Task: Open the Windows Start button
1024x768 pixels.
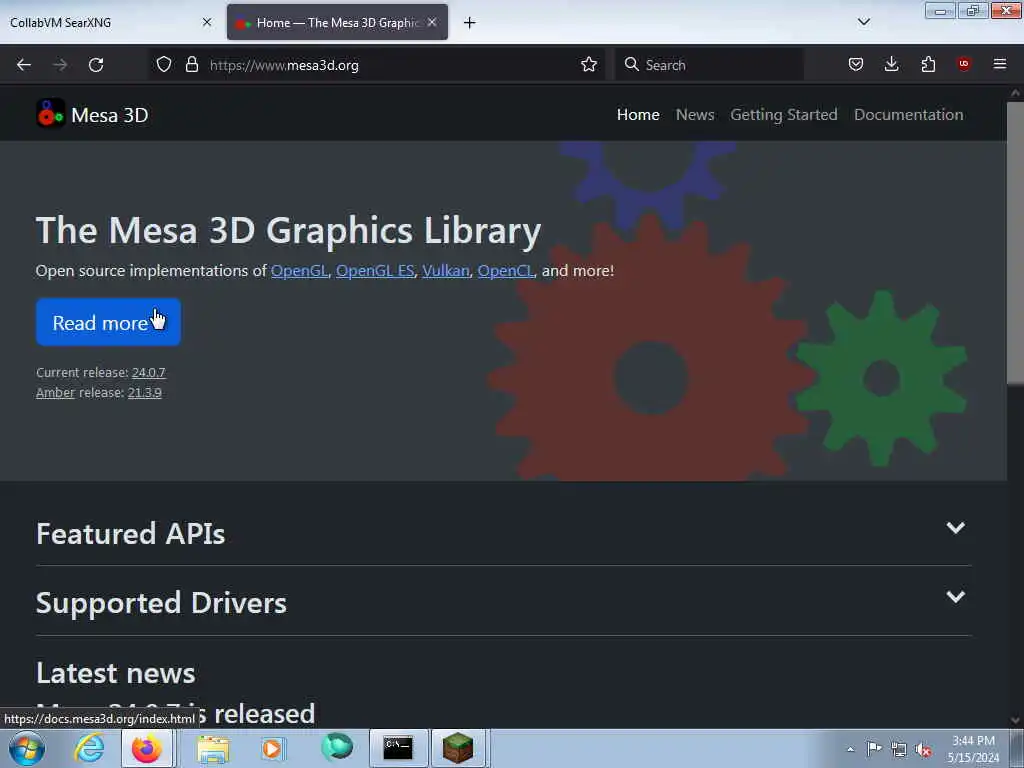Action: coord(27,748)
